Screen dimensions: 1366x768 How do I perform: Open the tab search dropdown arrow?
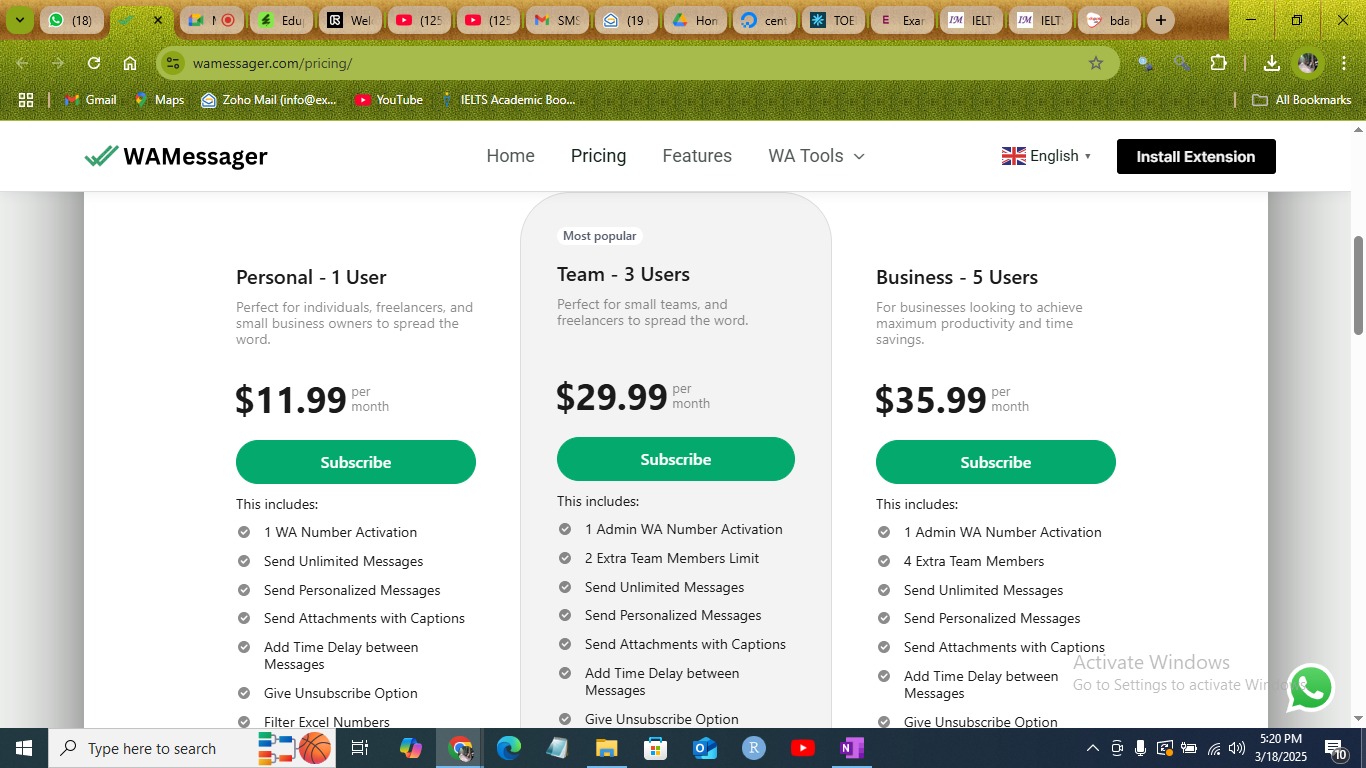(19, 20)
